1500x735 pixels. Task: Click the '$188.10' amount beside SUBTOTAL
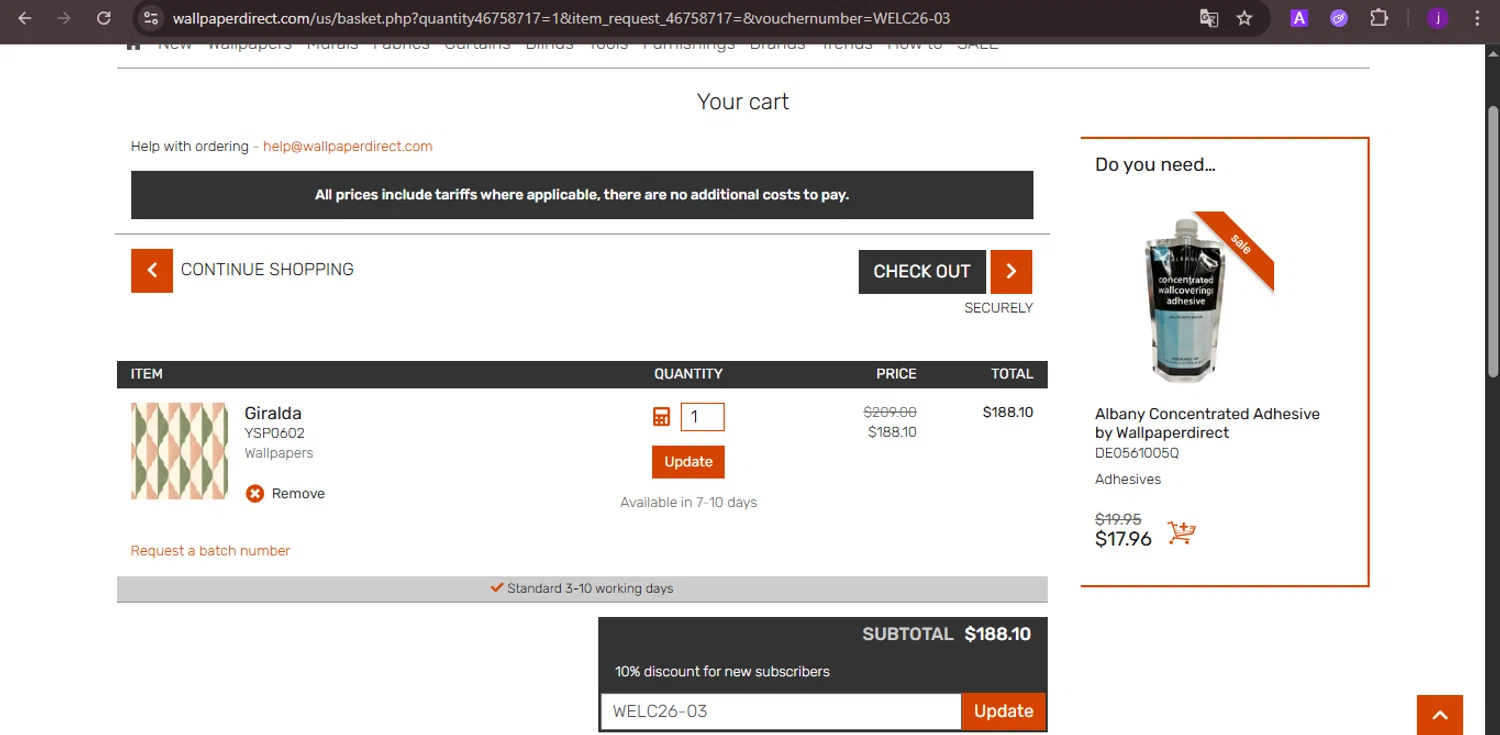[x=998, y=634]
